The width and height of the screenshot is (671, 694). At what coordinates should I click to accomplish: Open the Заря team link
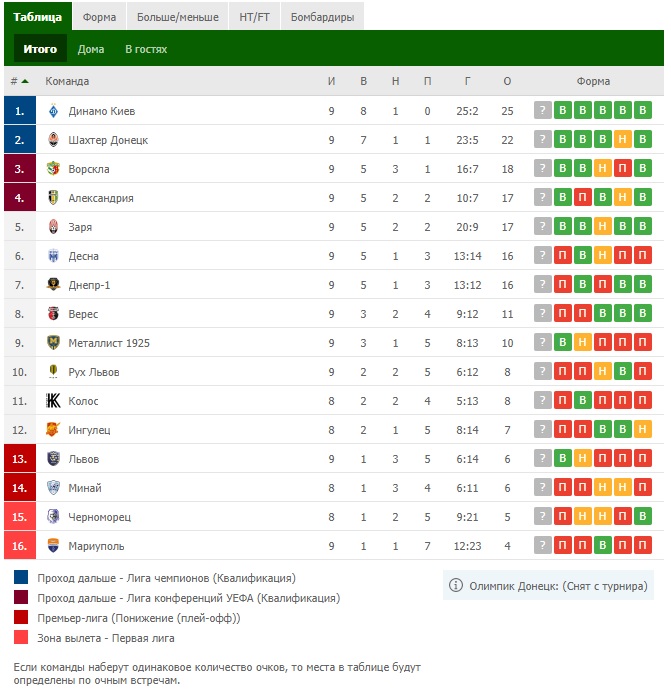[80, 227]
